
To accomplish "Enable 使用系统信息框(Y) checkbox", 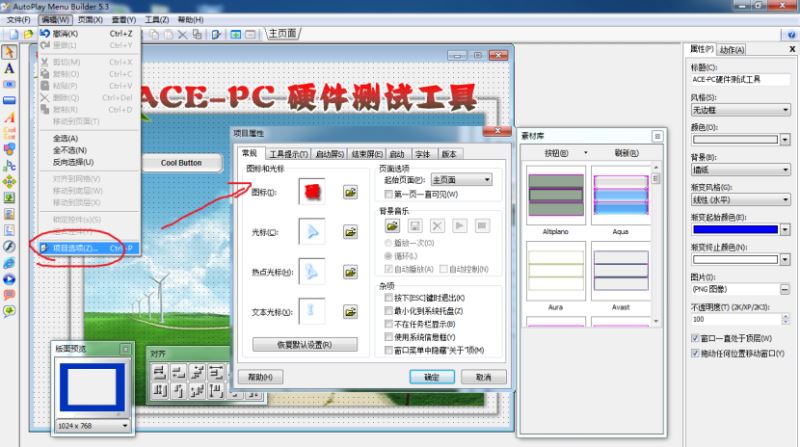I will click(x=389, y=337).
